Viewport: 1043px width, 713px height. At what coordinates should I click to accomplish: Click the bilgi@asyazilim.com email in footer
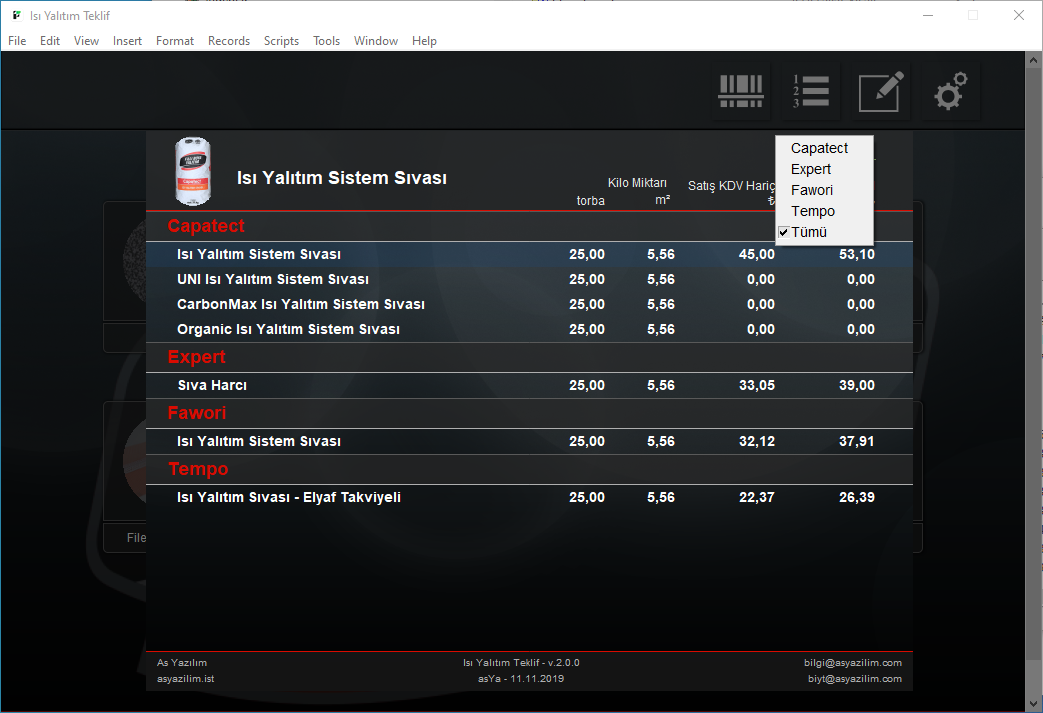pos(853,662)
